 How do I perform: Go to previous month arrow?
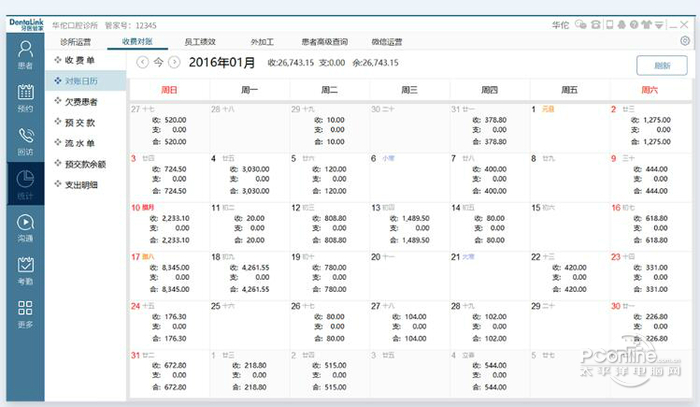[142, 62]
